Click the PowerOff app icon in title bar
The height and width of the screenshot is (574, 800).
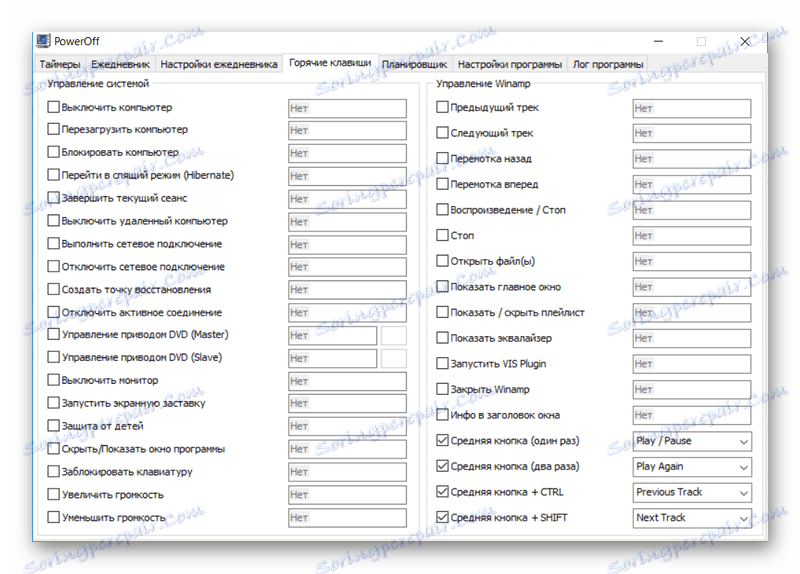pyautogui.click(x=44, y=41)
